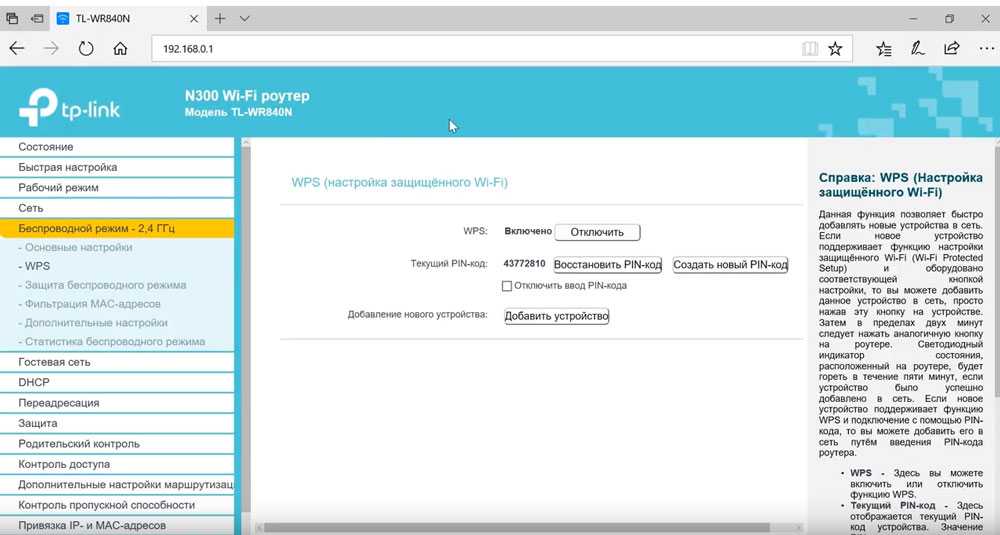Image resolution: width=1000 pixels, height=535 pixels.
Task: Open reading view icon in address bar
Action: point(809,48)
